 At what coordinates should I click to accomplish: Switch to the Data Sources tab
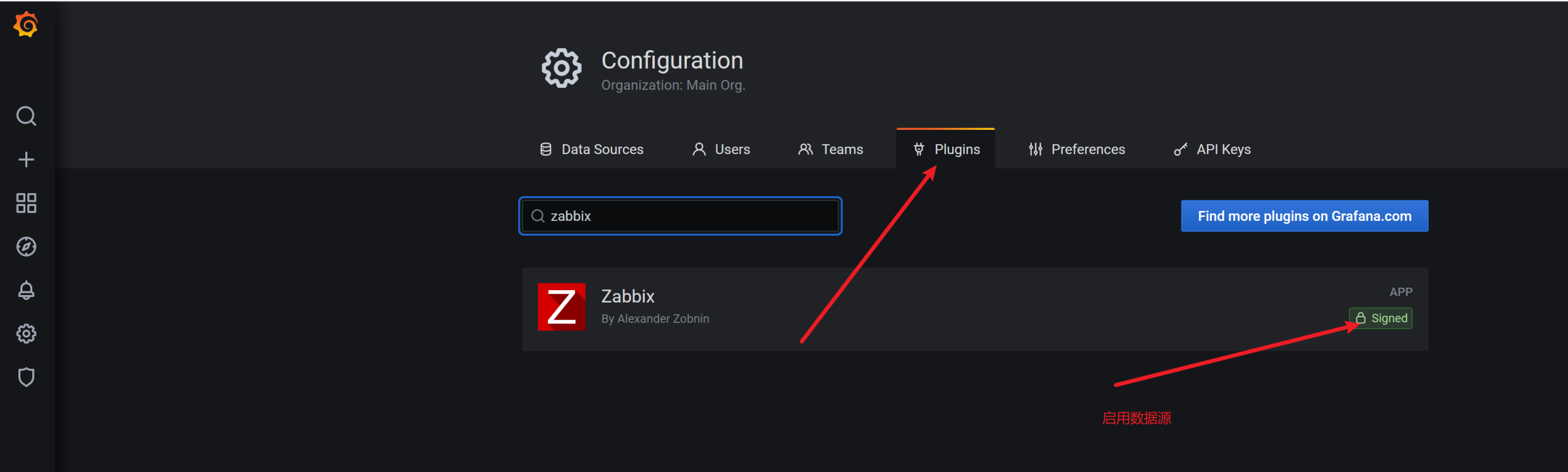click(x=592, y=149)
